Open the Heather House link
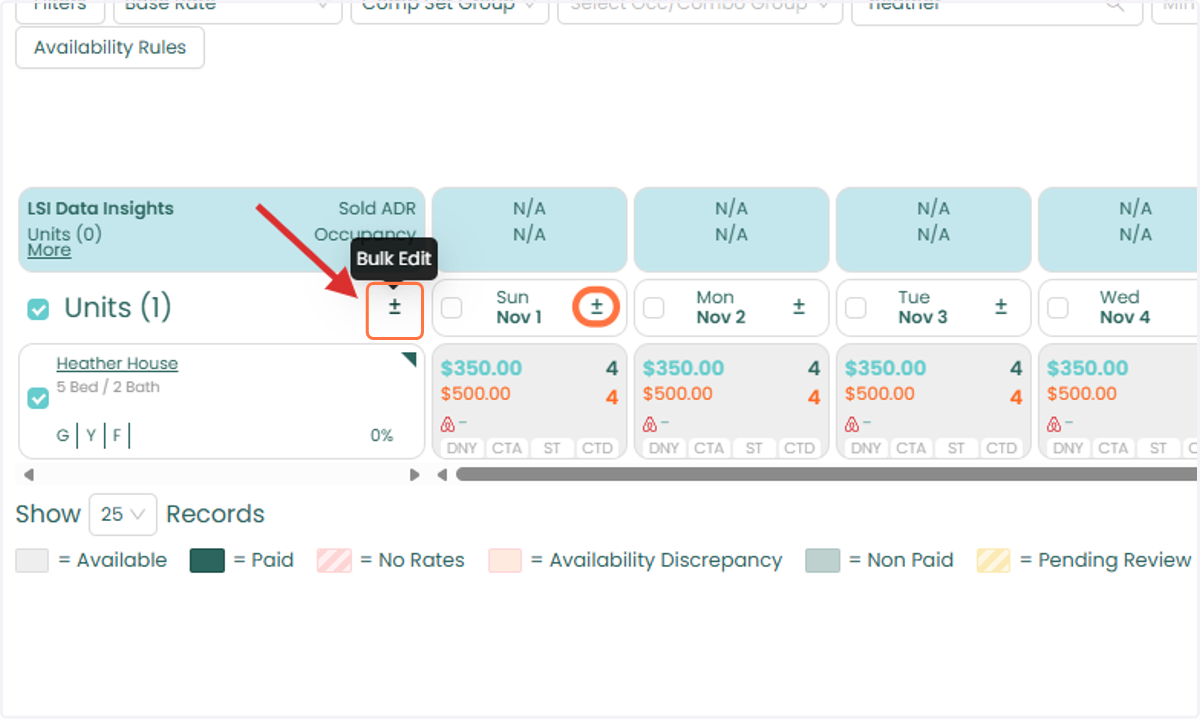Screen dimensions: 1200x719 [x=117, y=364]
